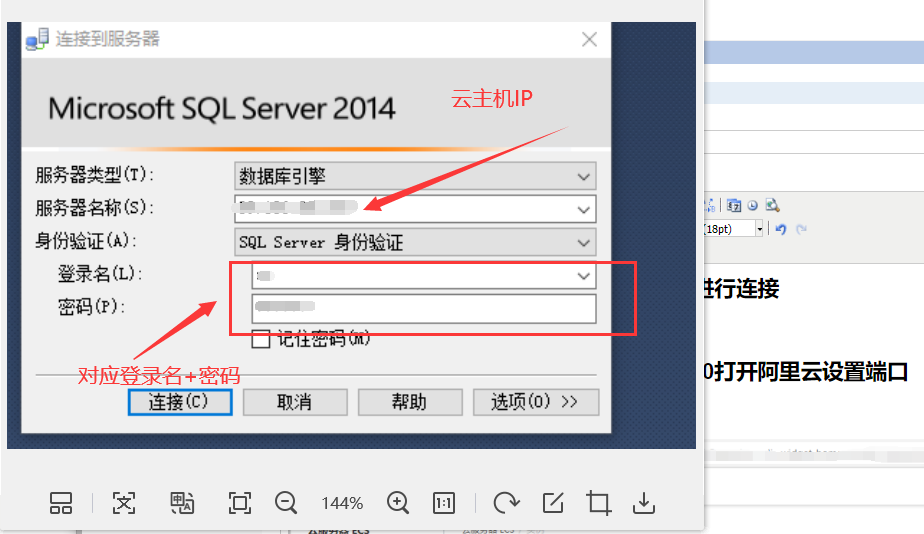
Task: Download the image with the download icon
Action: [644, 503]
